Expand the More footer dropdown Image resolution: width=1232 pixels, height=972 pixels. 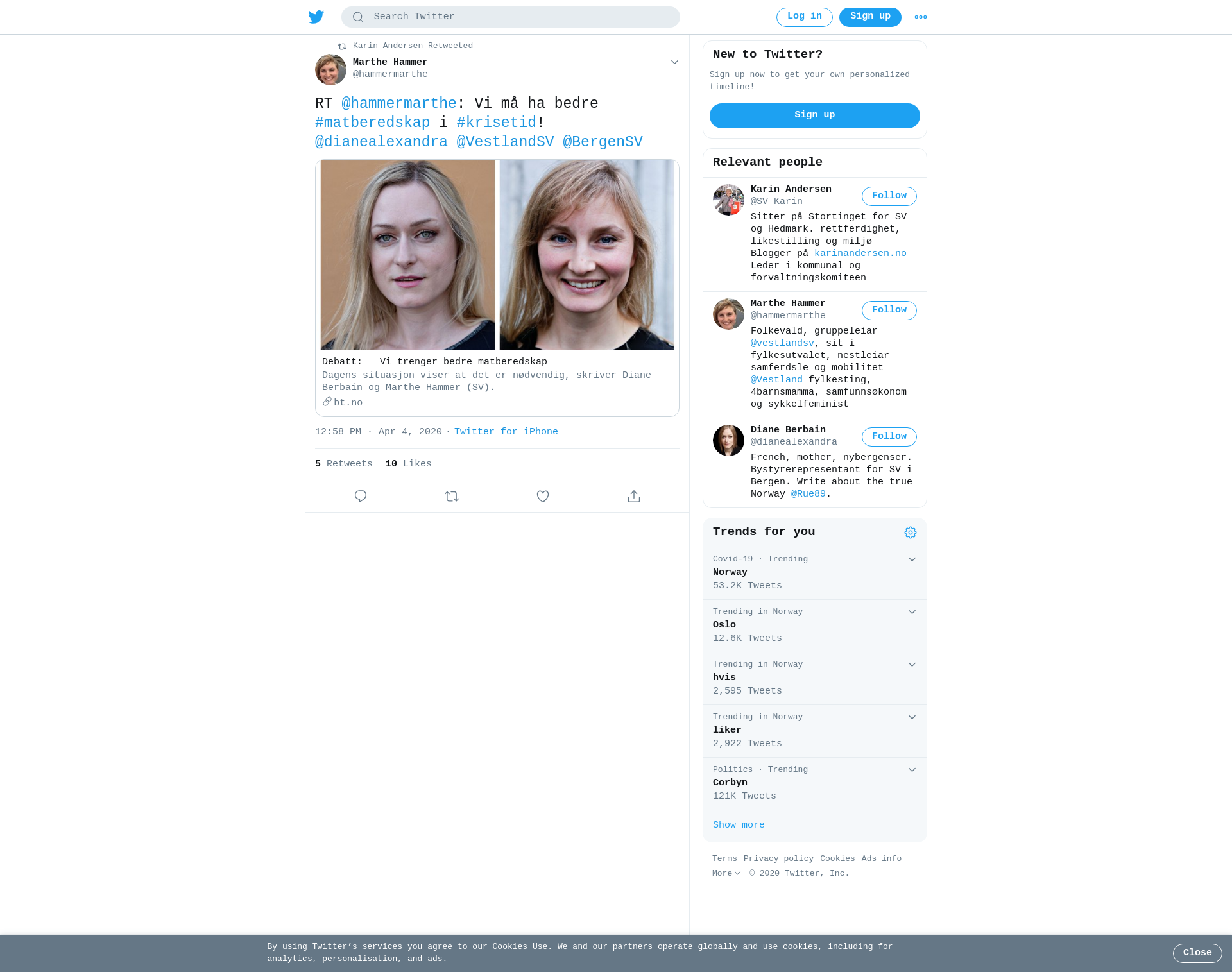point(726,874)
